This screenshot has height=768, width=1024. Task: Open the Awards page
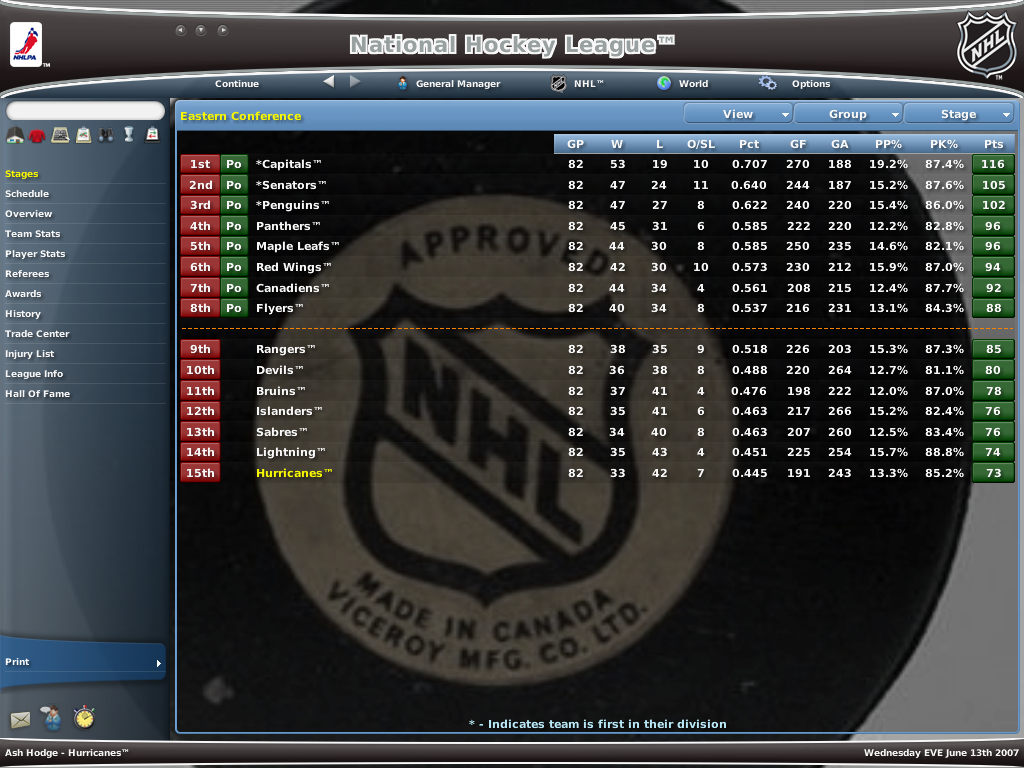[x=24, y=294]
